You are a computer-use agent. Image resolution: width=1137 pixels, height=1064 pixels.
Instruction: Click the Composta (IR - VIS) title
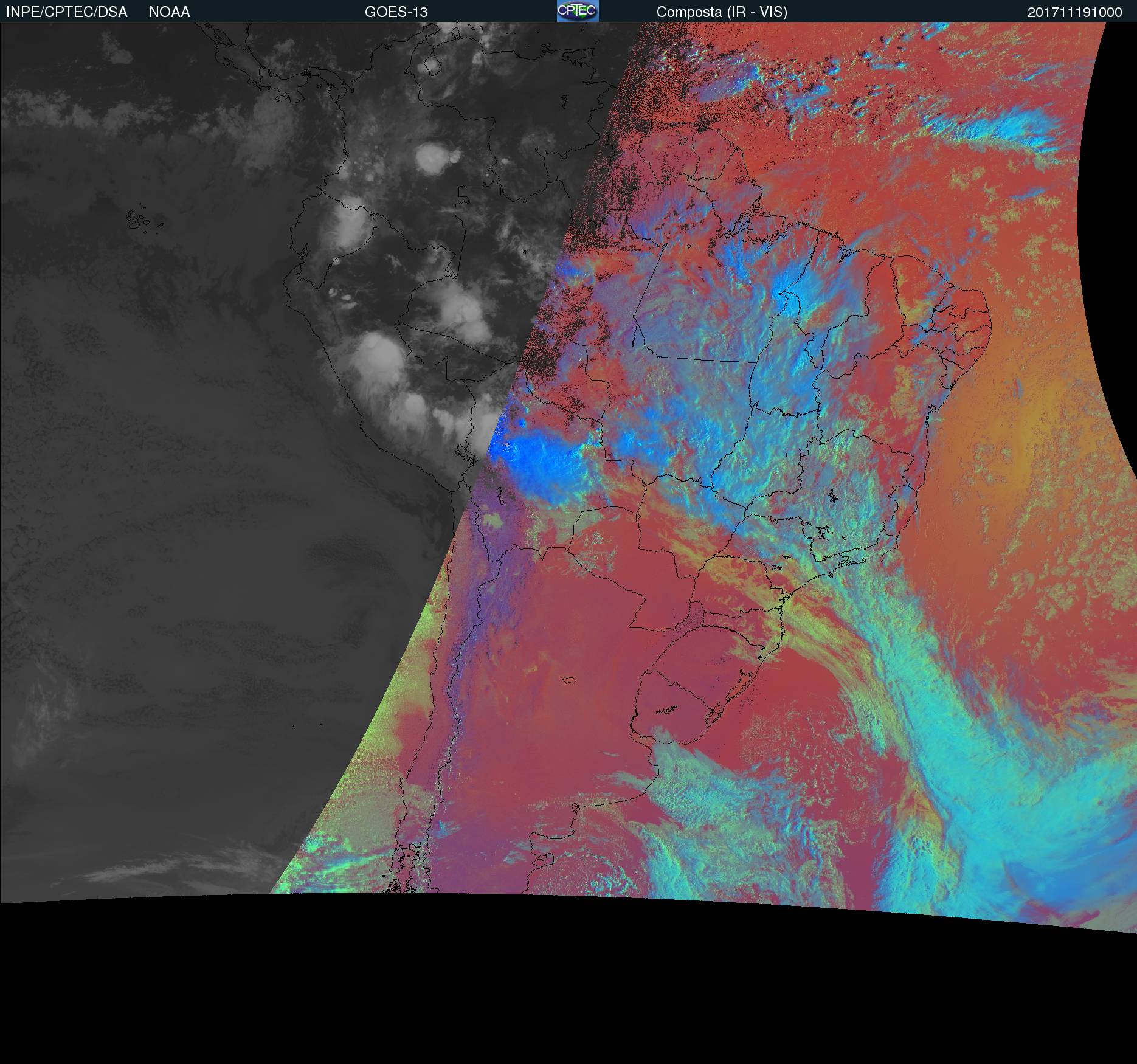722,12
